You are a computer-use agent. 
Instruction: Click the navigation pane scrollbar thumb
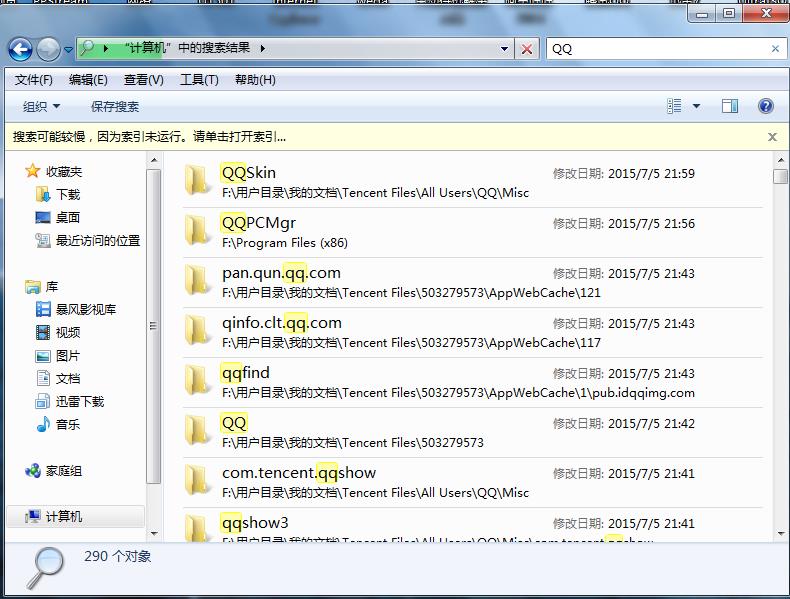tap(154, 326)
